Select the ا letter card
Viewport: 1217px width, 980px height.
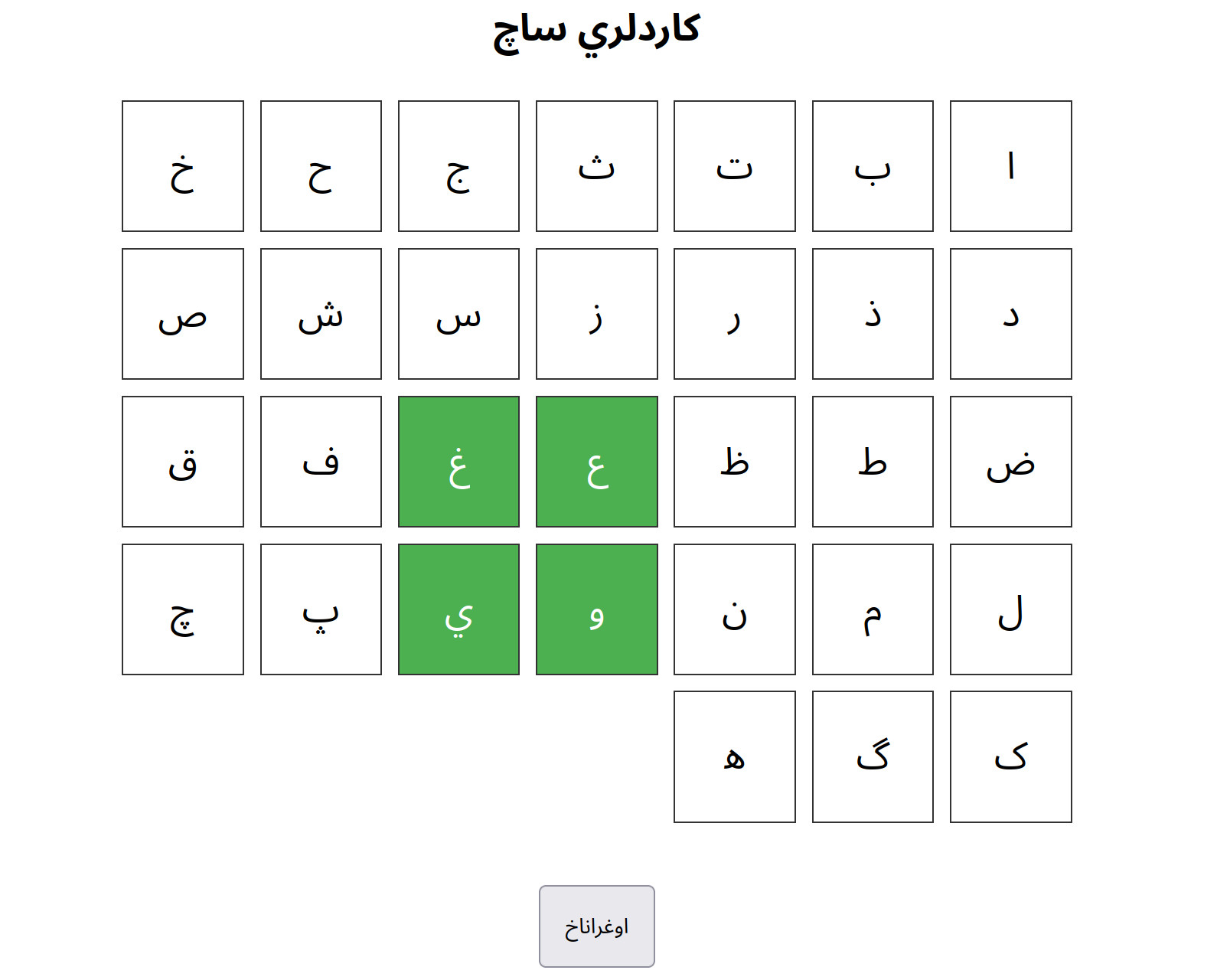pos(1010,166)
